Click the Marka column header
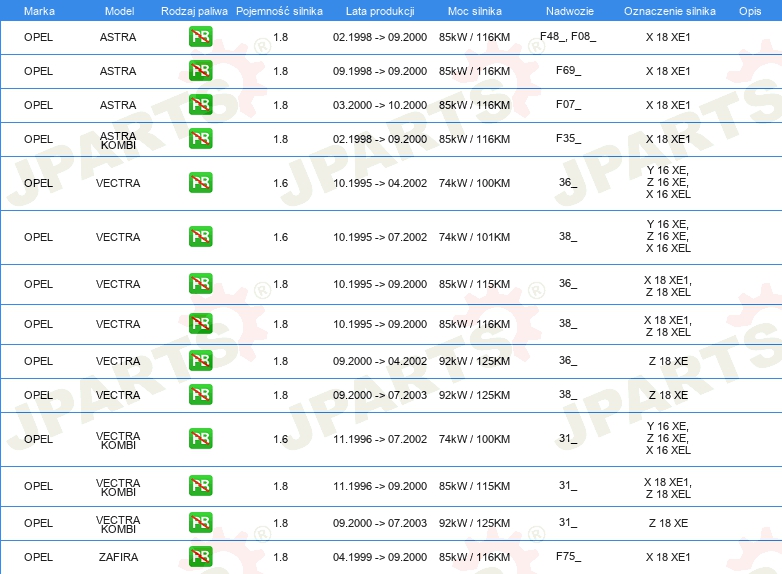Viewport: 782px width, 574px height. (x=39, y=11)
